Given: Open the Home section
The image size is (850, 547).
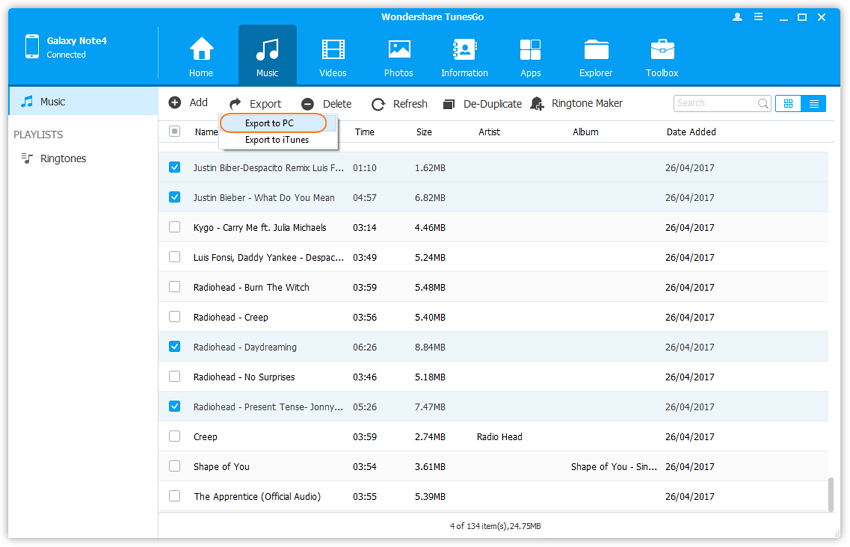Looking at the screenshot, I should (x=201, y=56).
